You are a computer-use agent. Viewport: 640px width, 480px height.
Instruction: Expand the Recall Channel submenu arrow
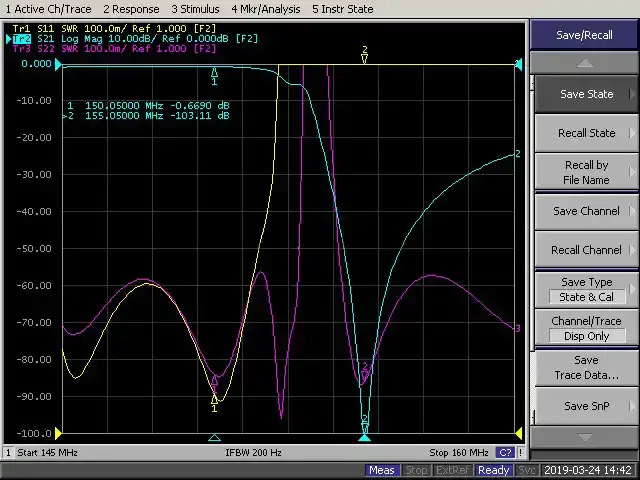pyautogui.click(x=632, y=250)
